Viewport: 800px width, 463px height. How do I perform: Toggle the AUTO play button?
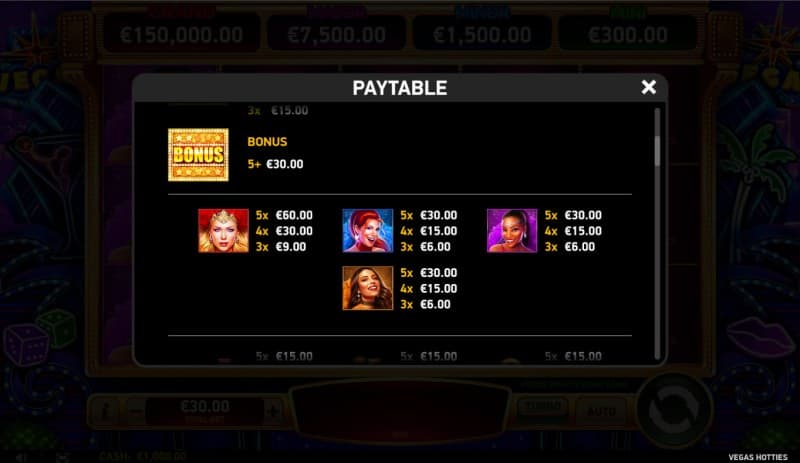pos(601,410)
